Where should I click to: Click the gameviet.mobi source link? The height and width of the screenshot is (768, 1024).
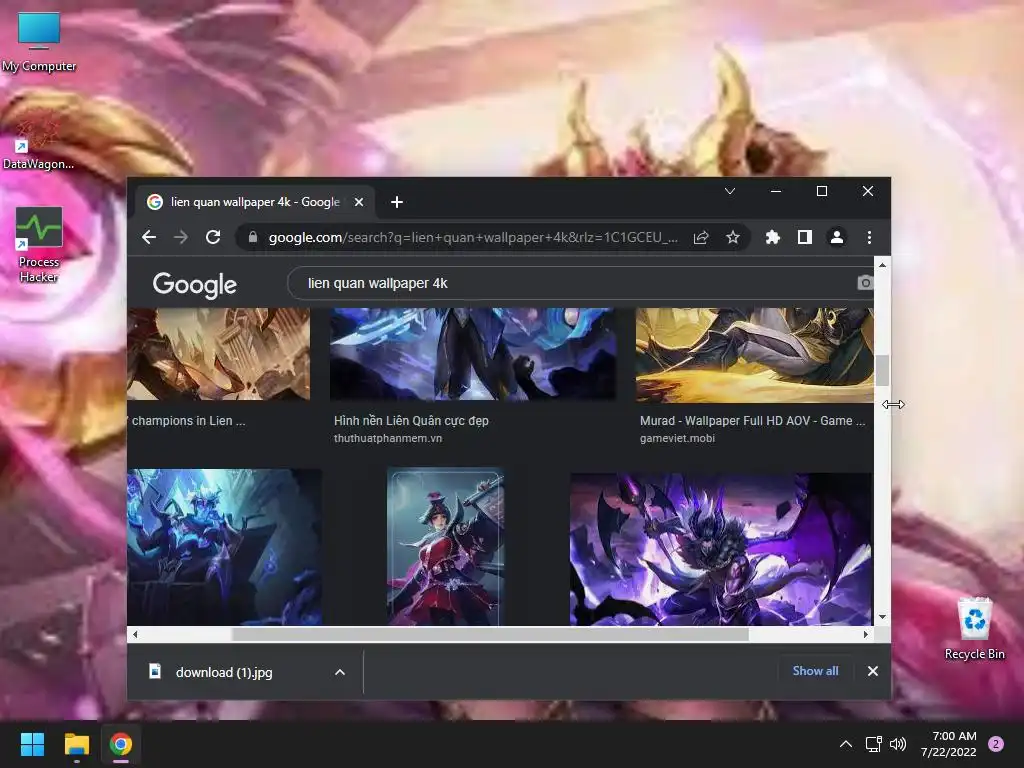677,438
